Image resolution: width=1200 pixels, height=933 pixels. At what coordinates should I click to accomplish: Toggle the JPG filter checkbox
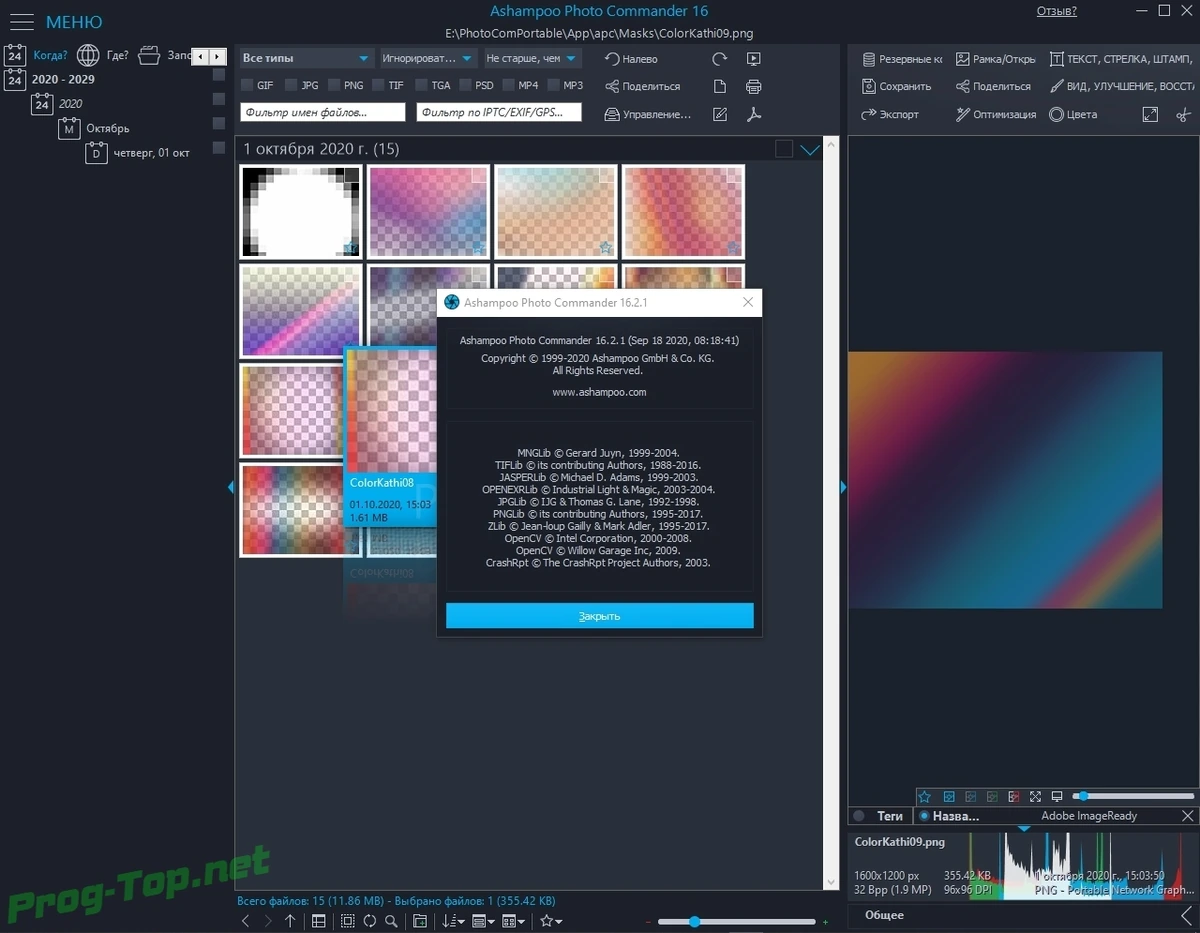click(291, 86)
